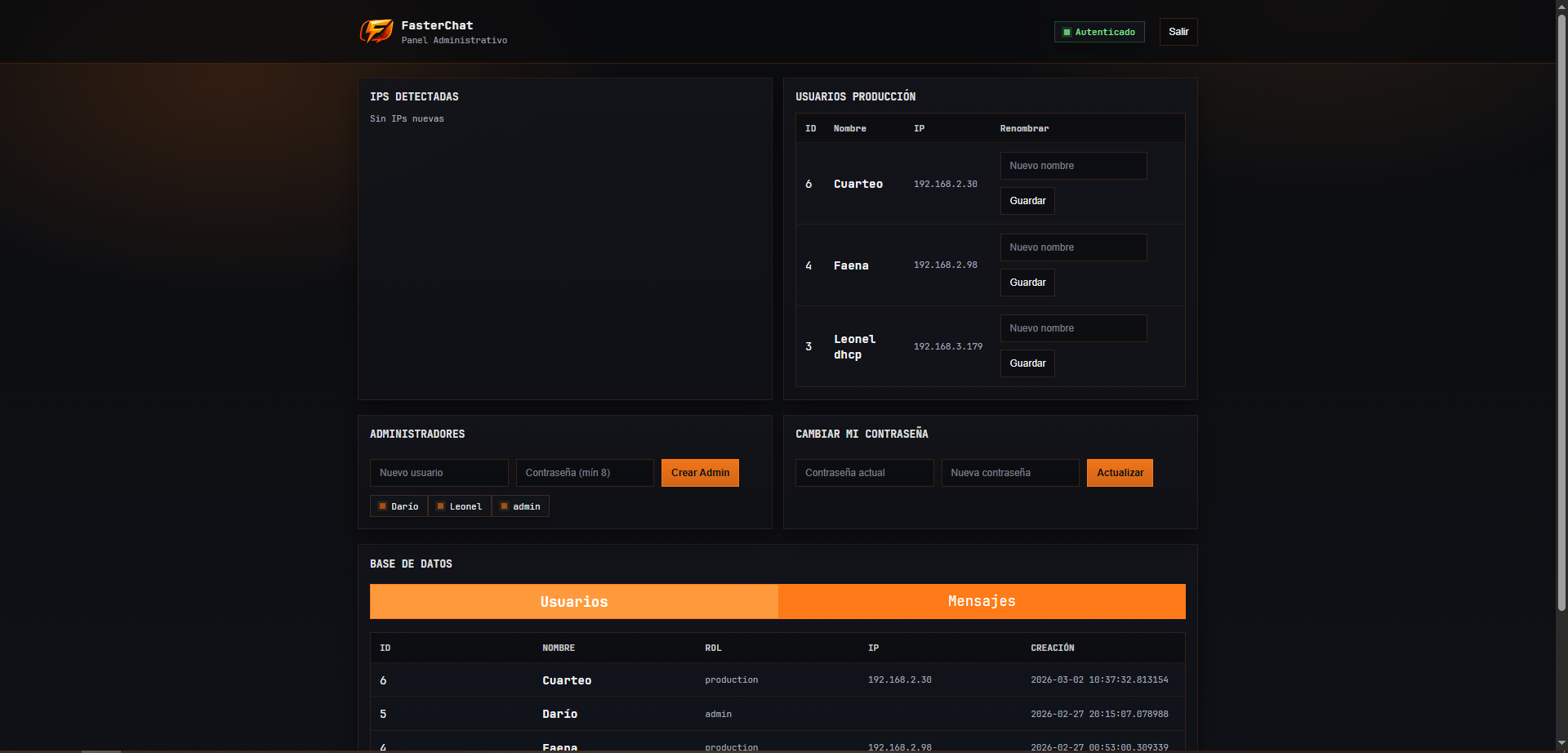Click Nuevo nombre field for Cuarteo
Screen dimensions: 1568x753
(1072, 166)
